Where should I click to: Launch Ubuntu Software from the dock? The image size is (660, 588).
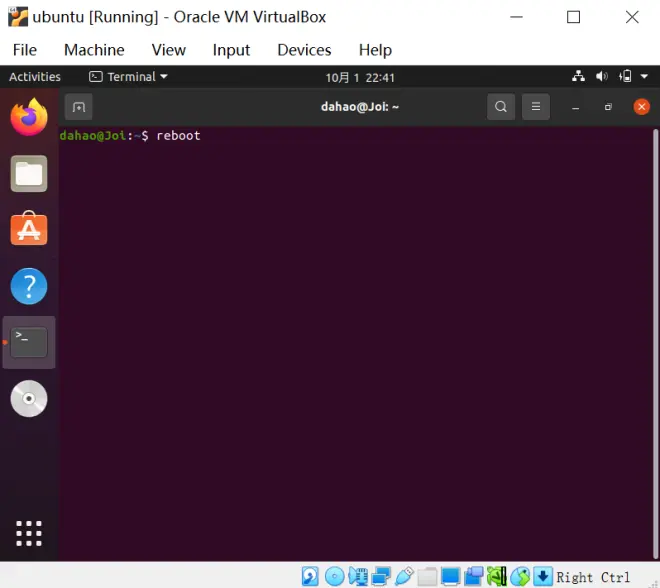point(29,228)
